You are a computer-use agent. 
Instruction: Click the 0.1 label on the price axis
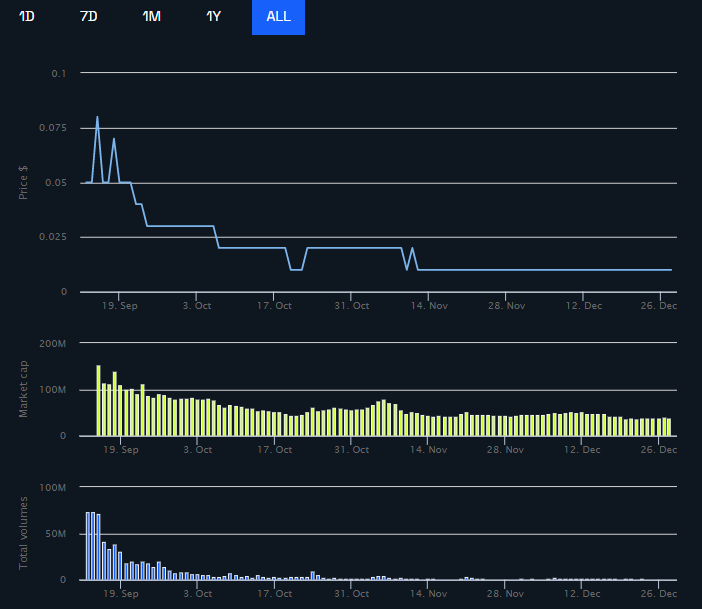pyautogui.click(x=59, y=74)
